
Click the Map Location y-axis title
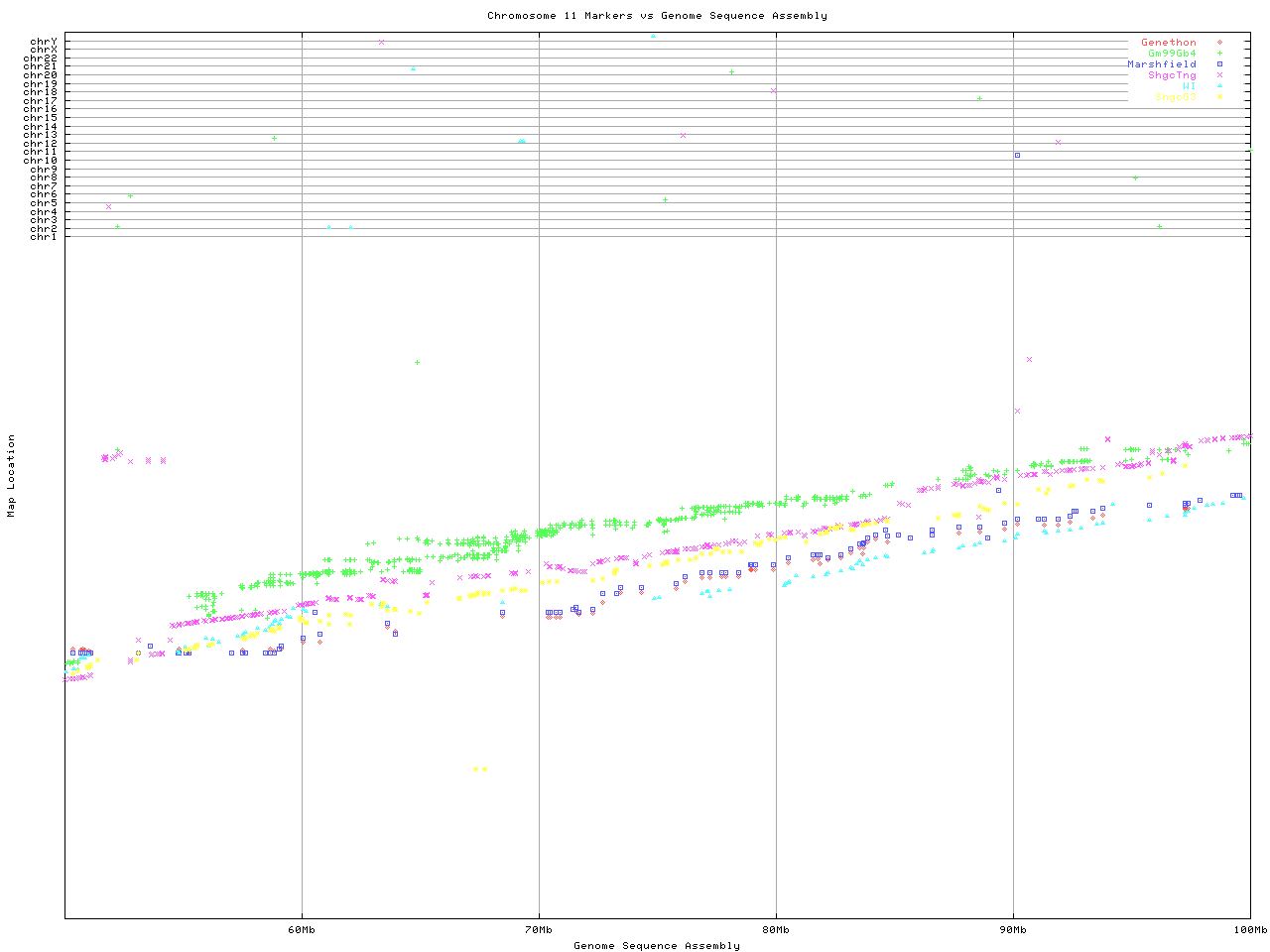point(12,476)
